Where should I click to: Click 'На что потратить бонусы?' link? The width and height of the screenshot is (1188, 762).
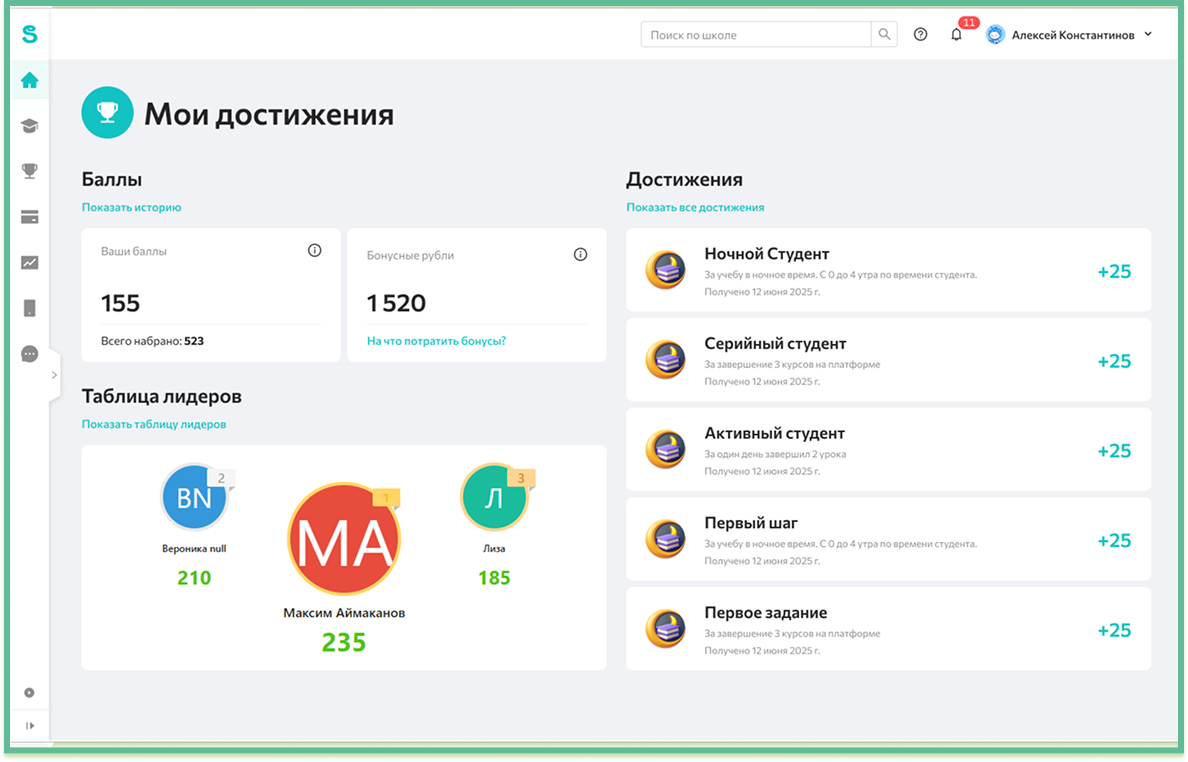[436, 341]
